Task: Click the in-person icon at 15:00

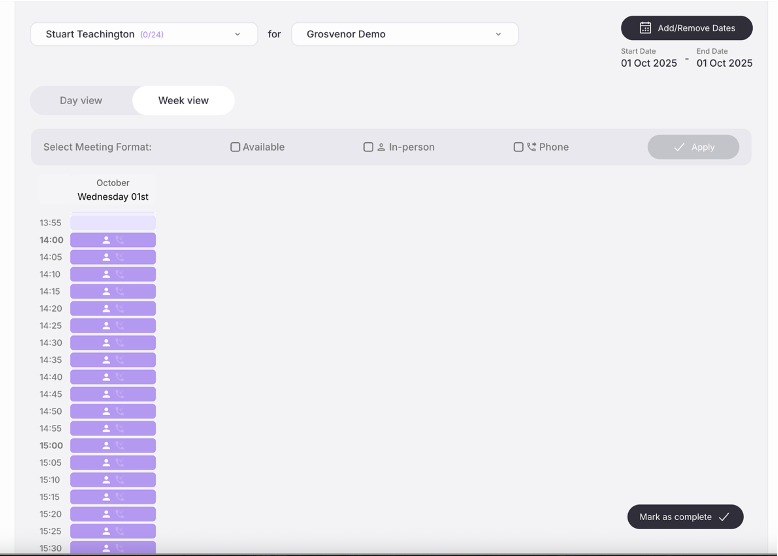Action: (x=106, y=445)
